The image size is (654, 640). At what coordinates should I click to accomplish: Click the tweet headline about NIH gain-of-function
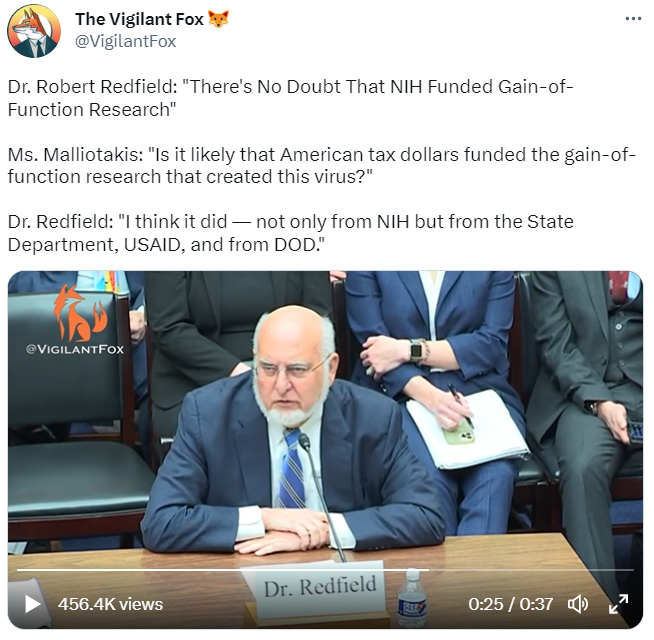pyautogui.click(x=291, y=98)
